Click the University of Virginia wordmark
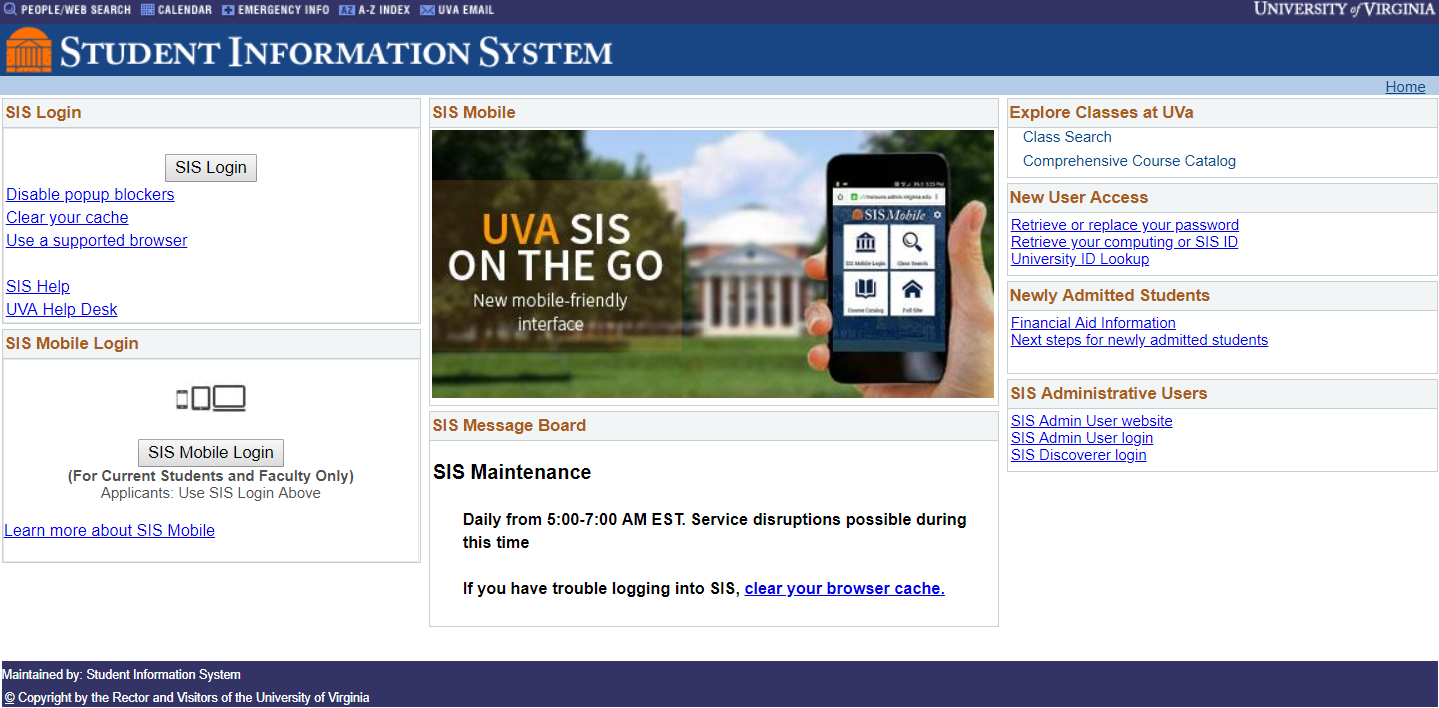Viewport: 1439px width, 708px height. [x=1344, y=10]
